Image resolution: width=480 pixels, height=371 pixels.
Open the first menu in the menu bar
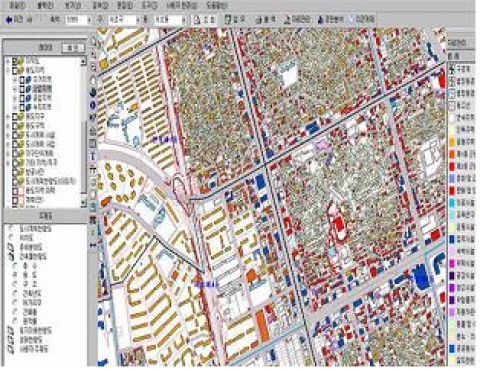17,5
